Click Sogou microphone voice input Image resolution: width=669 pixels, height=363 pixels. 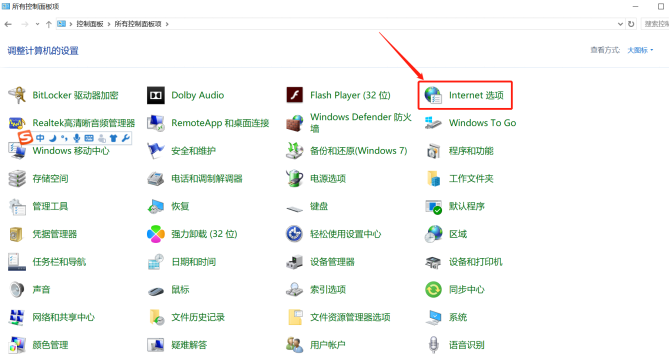76,138
